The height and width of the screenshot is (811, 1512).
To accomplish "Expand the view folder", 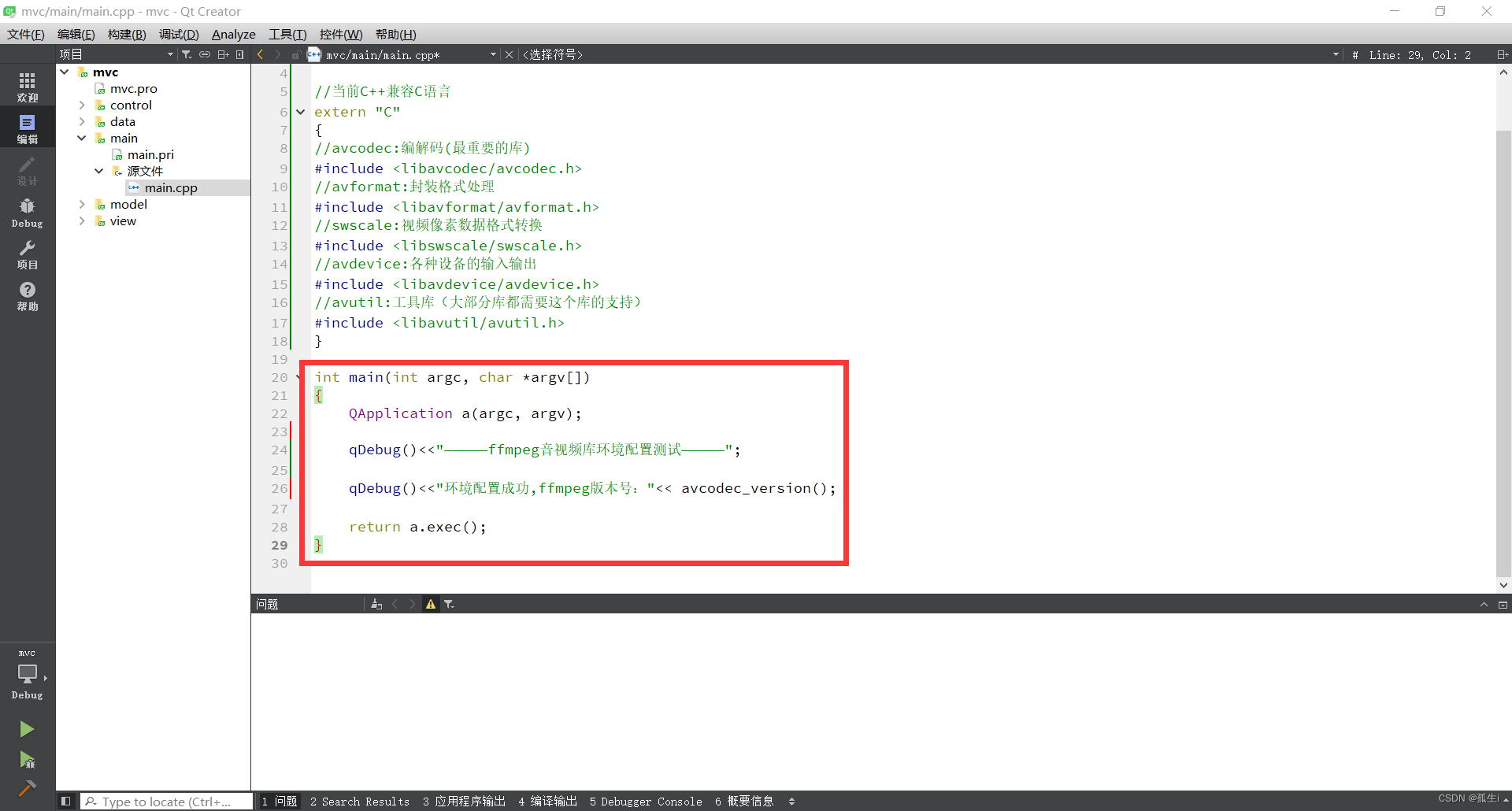I will [x=82, y=220].
